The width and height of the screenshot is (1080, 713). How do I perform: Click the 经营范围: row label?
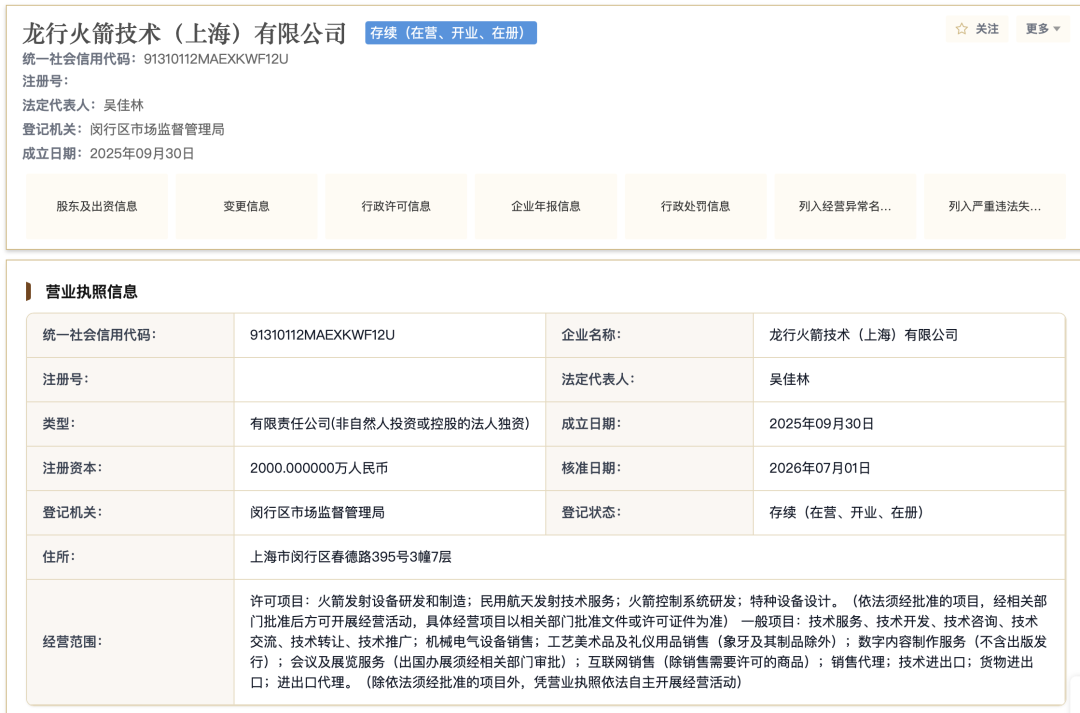tap(72, 641)
